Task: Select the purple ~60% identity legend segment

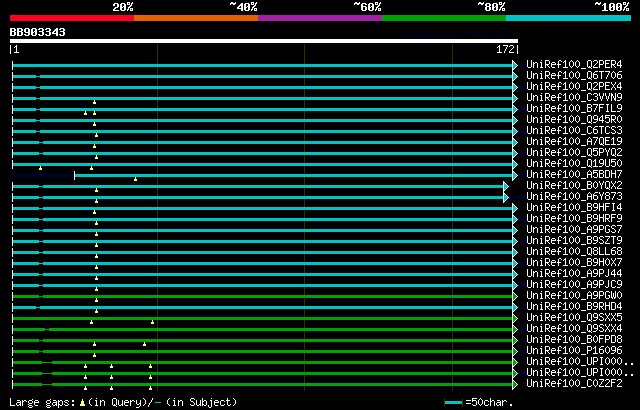Action: [320, 18]
